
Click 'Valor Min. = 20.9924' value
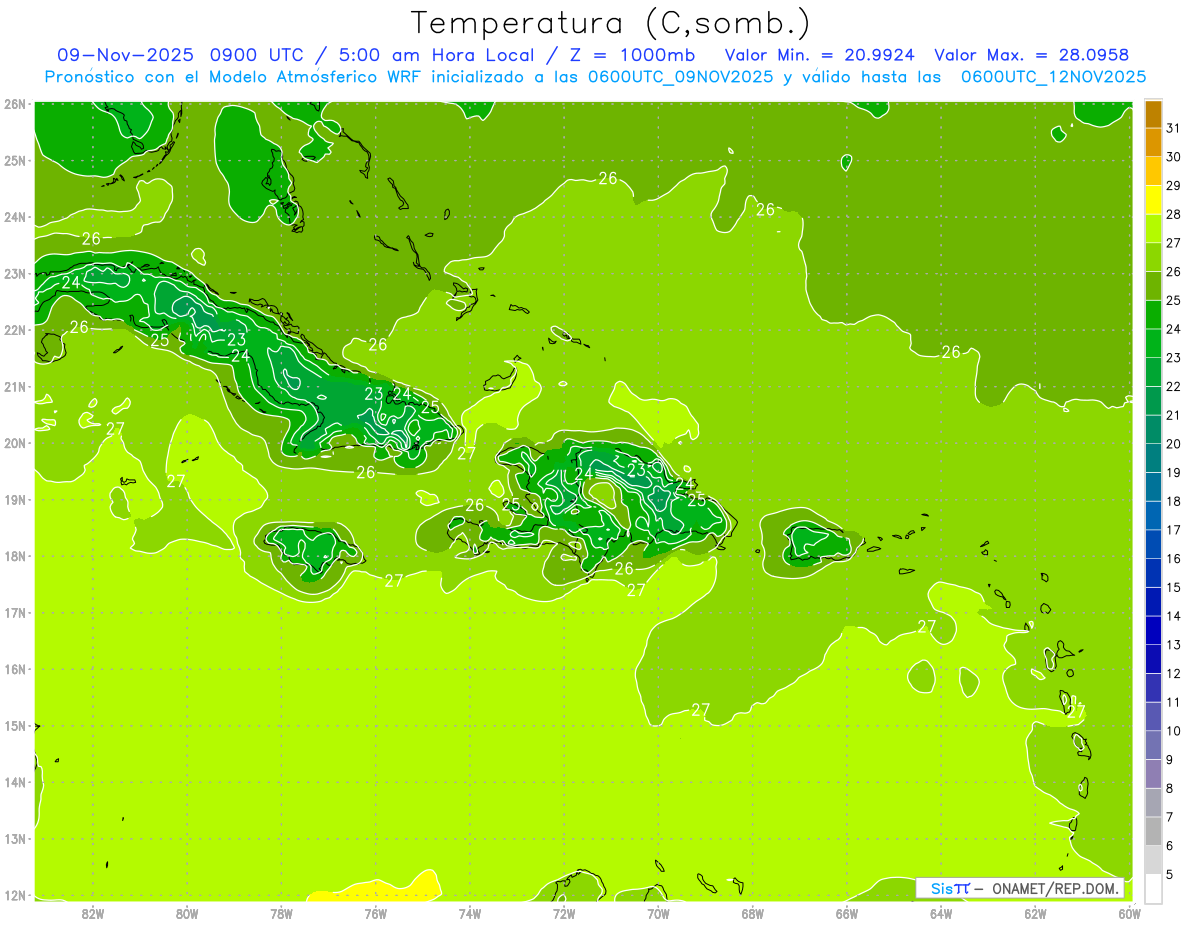click(819, 55)
